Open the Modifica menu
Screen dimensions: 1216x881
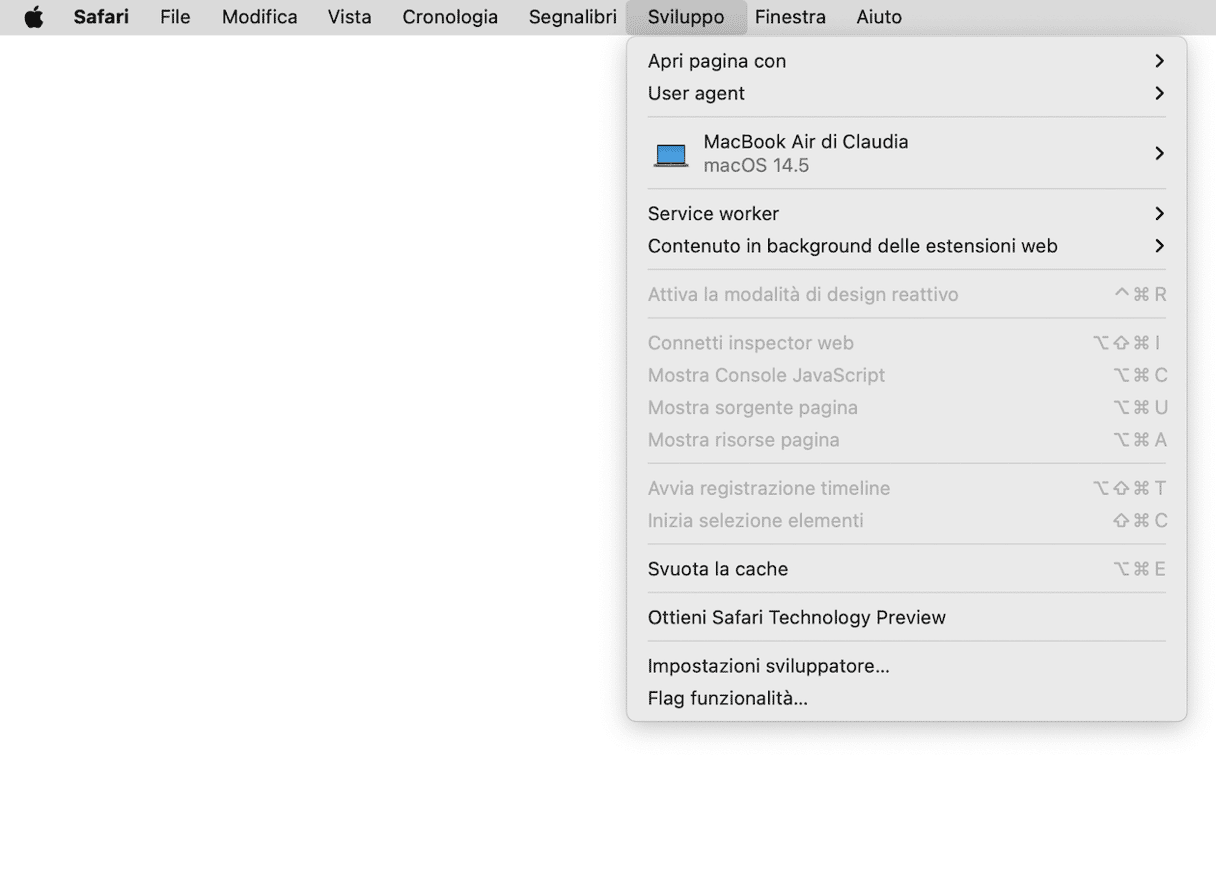[x=260, y=17]
